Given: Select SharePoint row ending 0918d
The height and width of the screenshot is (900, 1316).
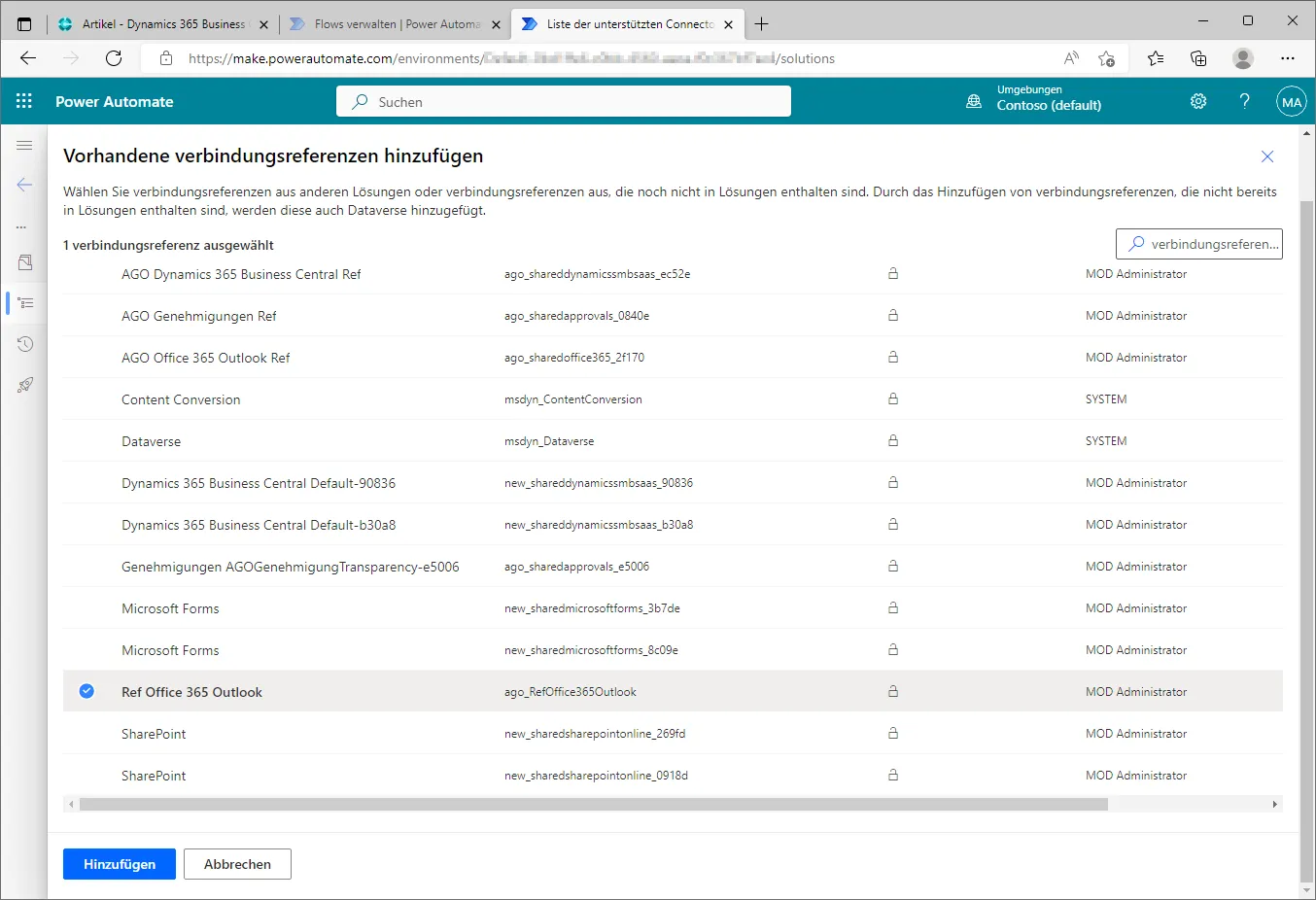Looking at the screenshot, I should (673, 776).
